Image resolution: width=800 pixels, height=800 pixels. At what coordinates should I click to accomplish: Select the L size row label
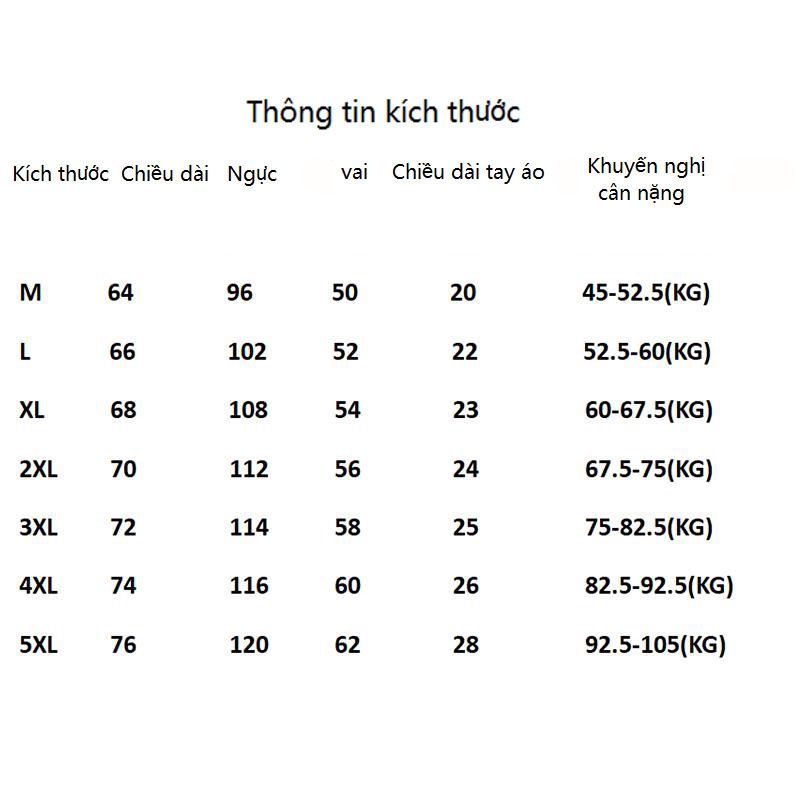tap(25, 352)
